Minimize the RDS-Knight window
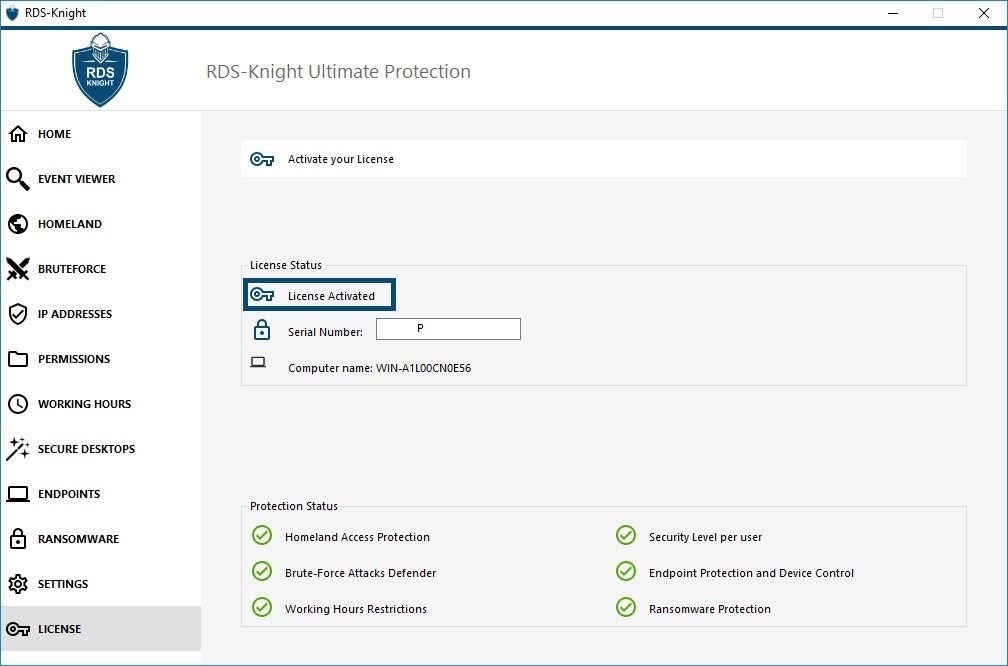Screen dimensions: 1008x666 (x=893, y=13)
